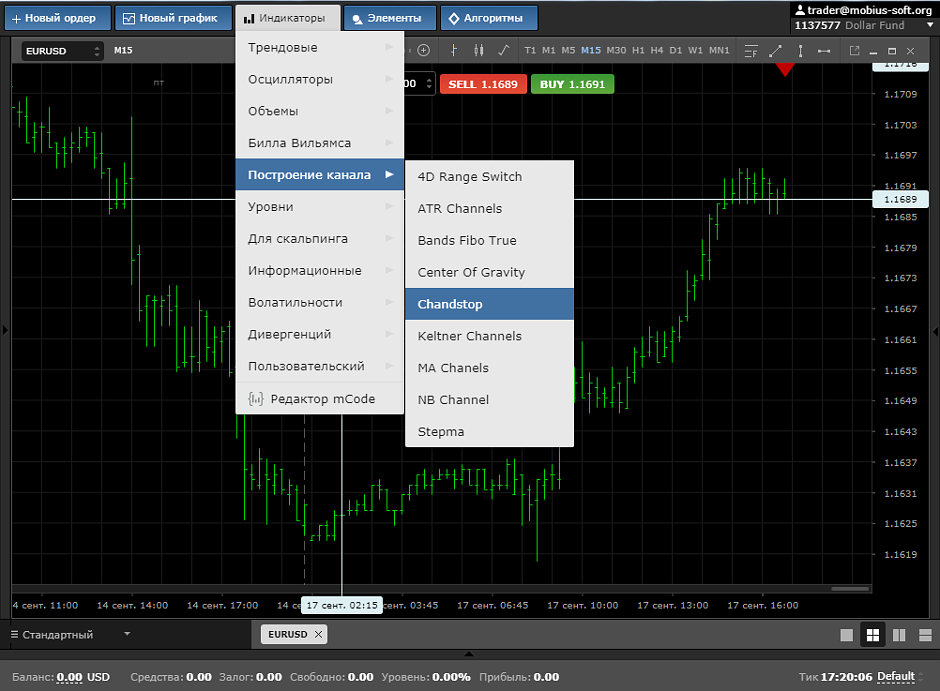The width and height of the screenshot is (940, 691).
Task: Open the mCode editor entry
Action: [320, 399]
